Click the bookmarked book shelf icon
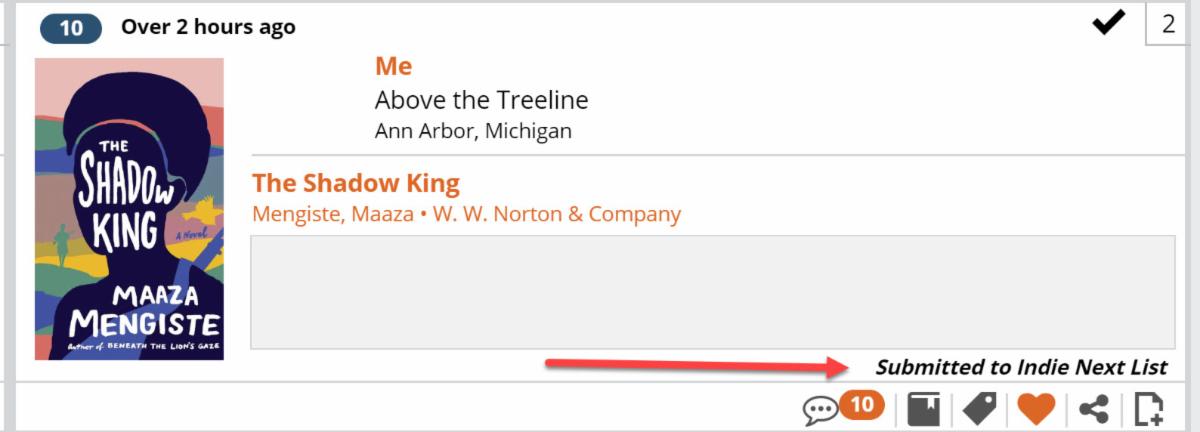1200x432 pixels. (x=925, y=409)
